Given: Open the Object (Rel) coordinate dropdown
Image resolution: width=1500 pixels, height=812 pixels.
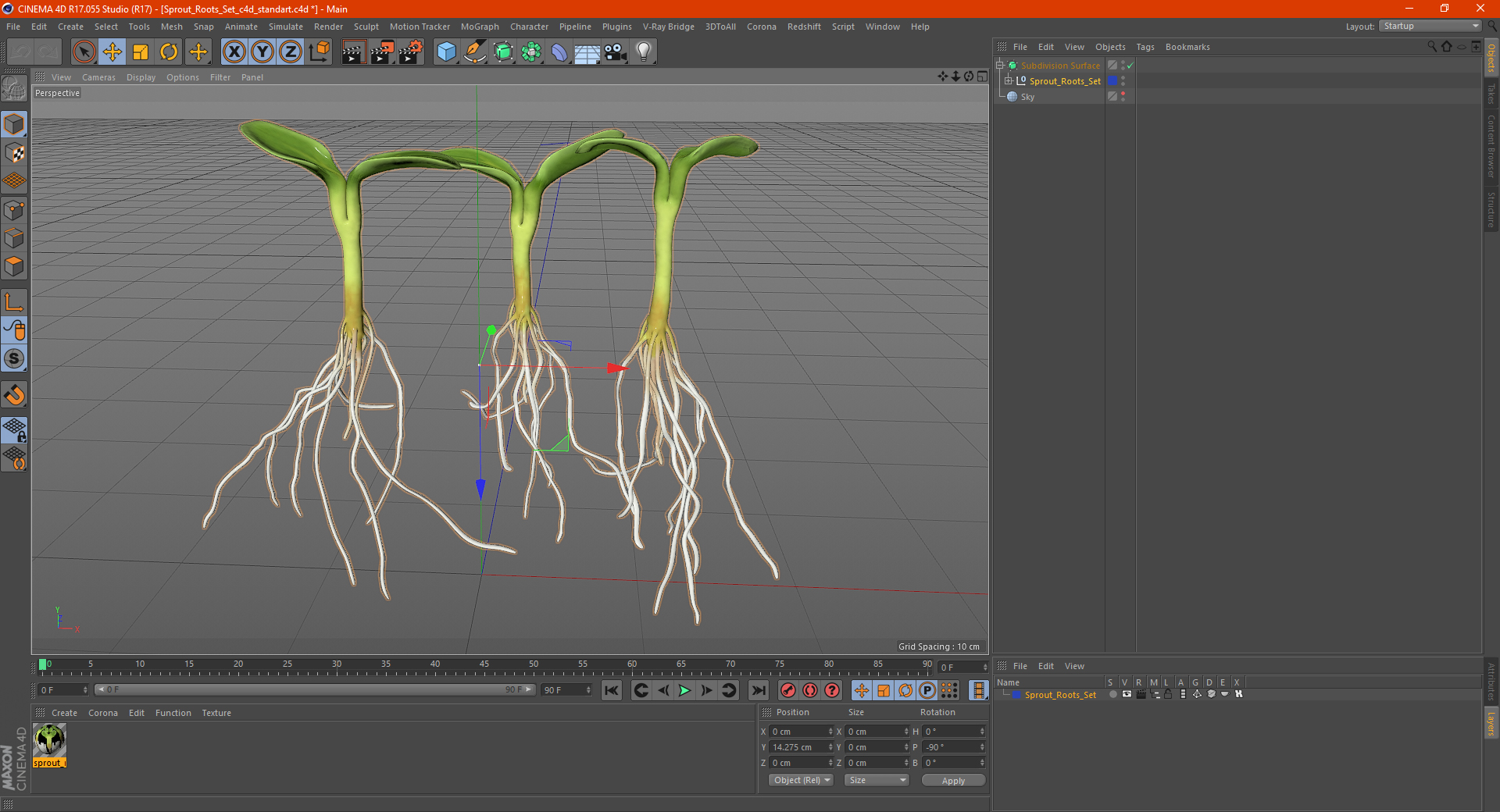Looking at the screenshot, I should 802,780.
